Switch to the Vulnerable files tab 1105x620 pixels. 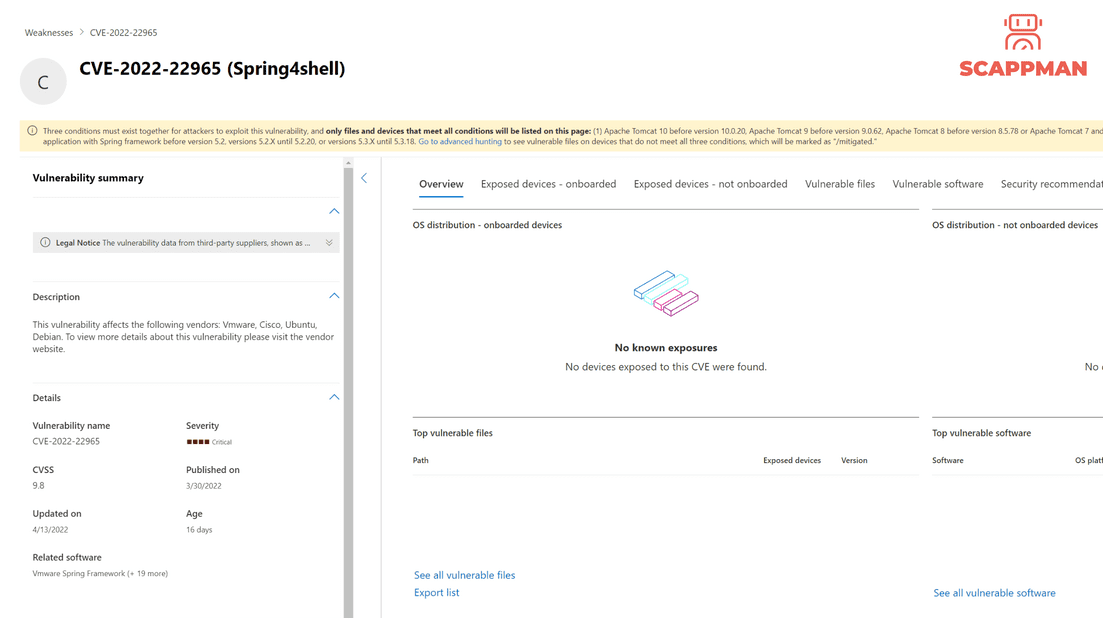pyautogui.click(x=840, y=184)
